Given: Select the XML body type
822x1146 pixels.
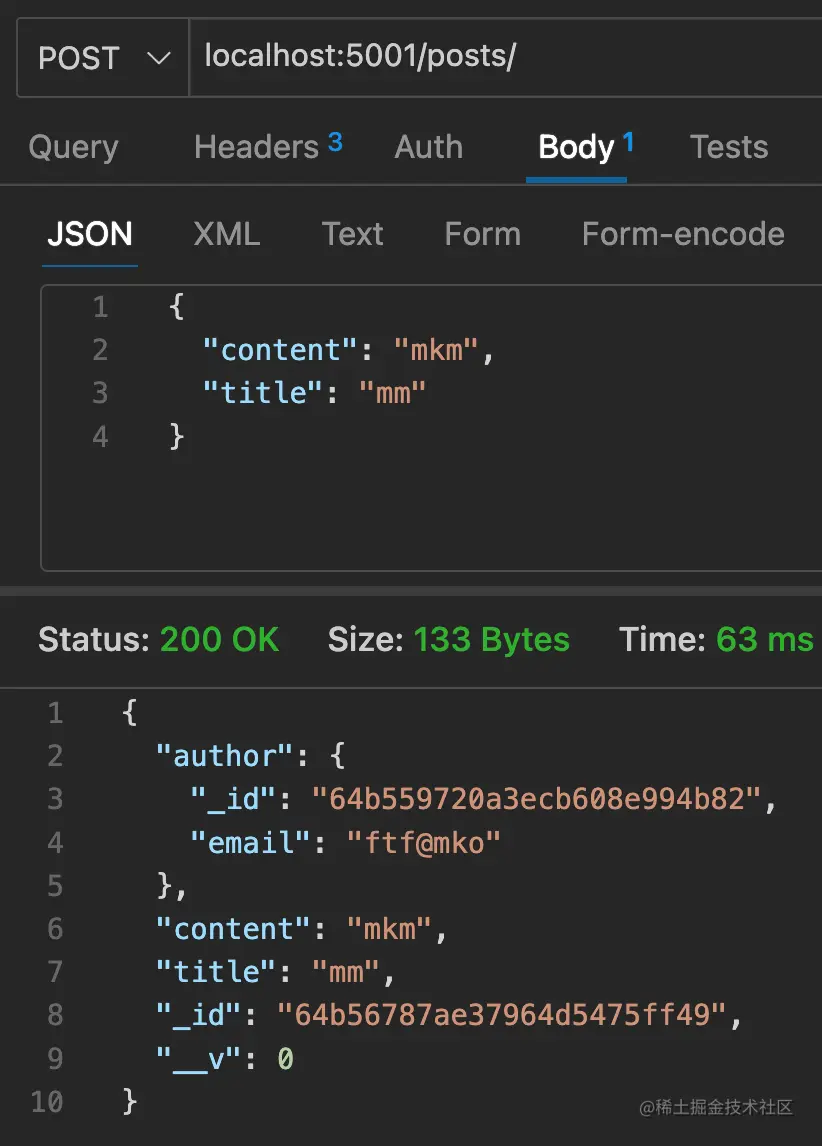Looking at the screenshot, I should pos(227,234).
